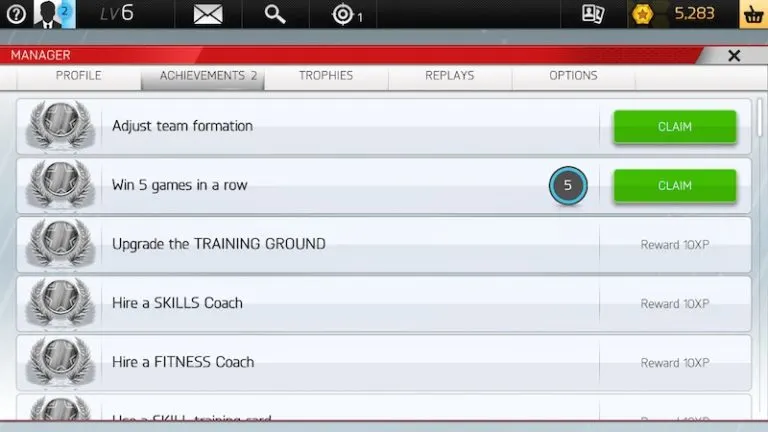This screenshot has height=432, width=768.
Task: Open the mail envelope inbox
Action: click(x=207, y=14)
